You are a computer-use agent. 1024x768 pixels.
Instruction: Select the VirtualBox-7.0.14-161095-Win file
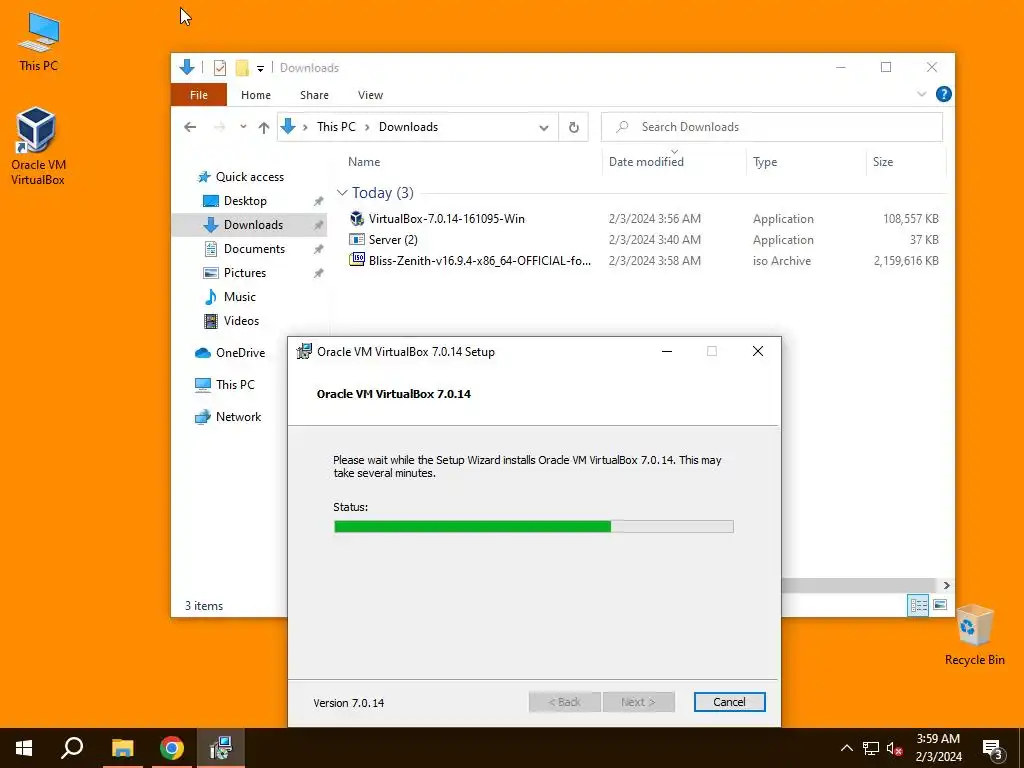click(447, 219)
